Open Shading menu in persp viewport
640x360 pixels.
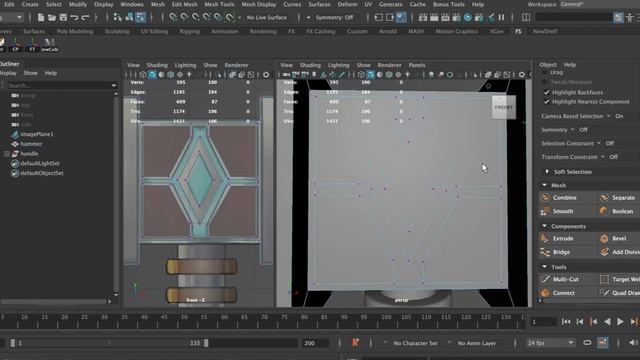pos(310,65)
